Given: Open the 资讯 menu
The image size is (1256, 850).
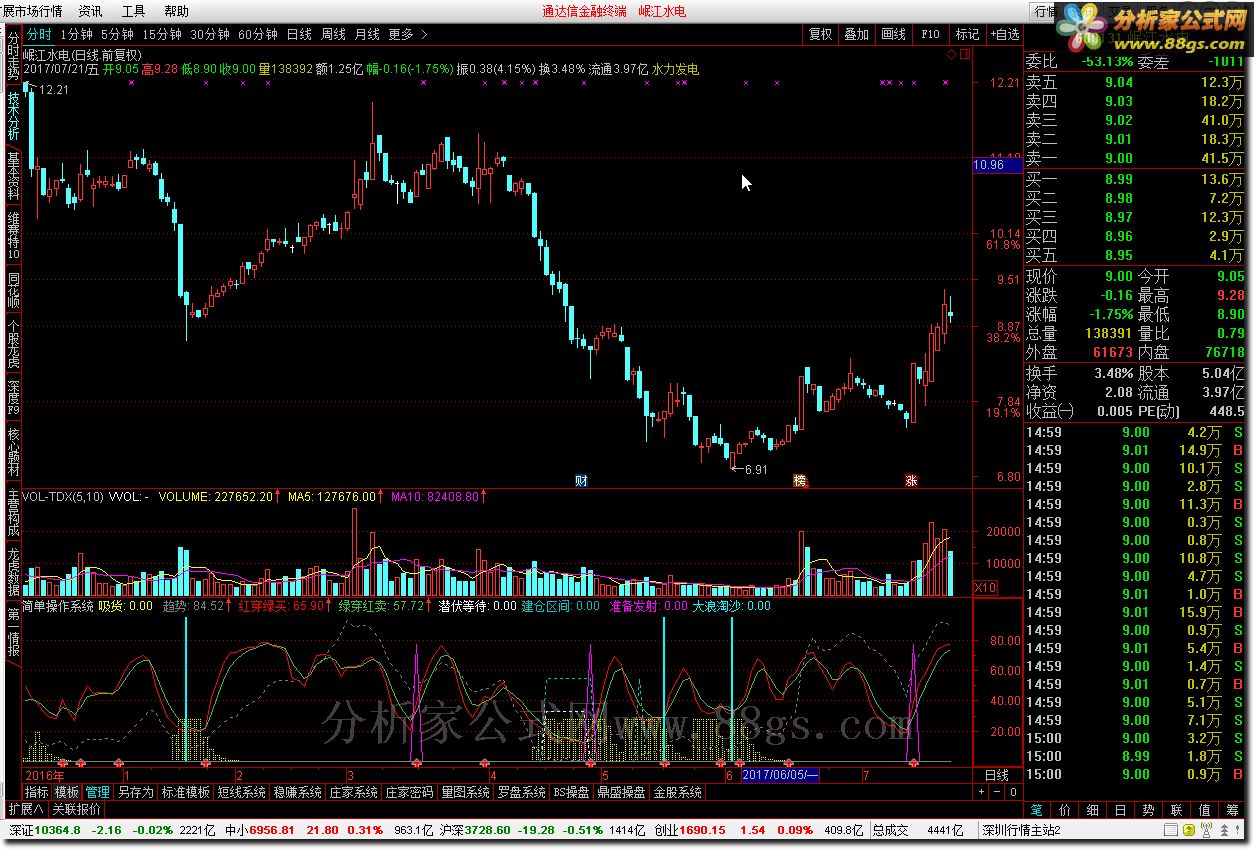Looking at the screenshot, I should (x=90, y=11).
